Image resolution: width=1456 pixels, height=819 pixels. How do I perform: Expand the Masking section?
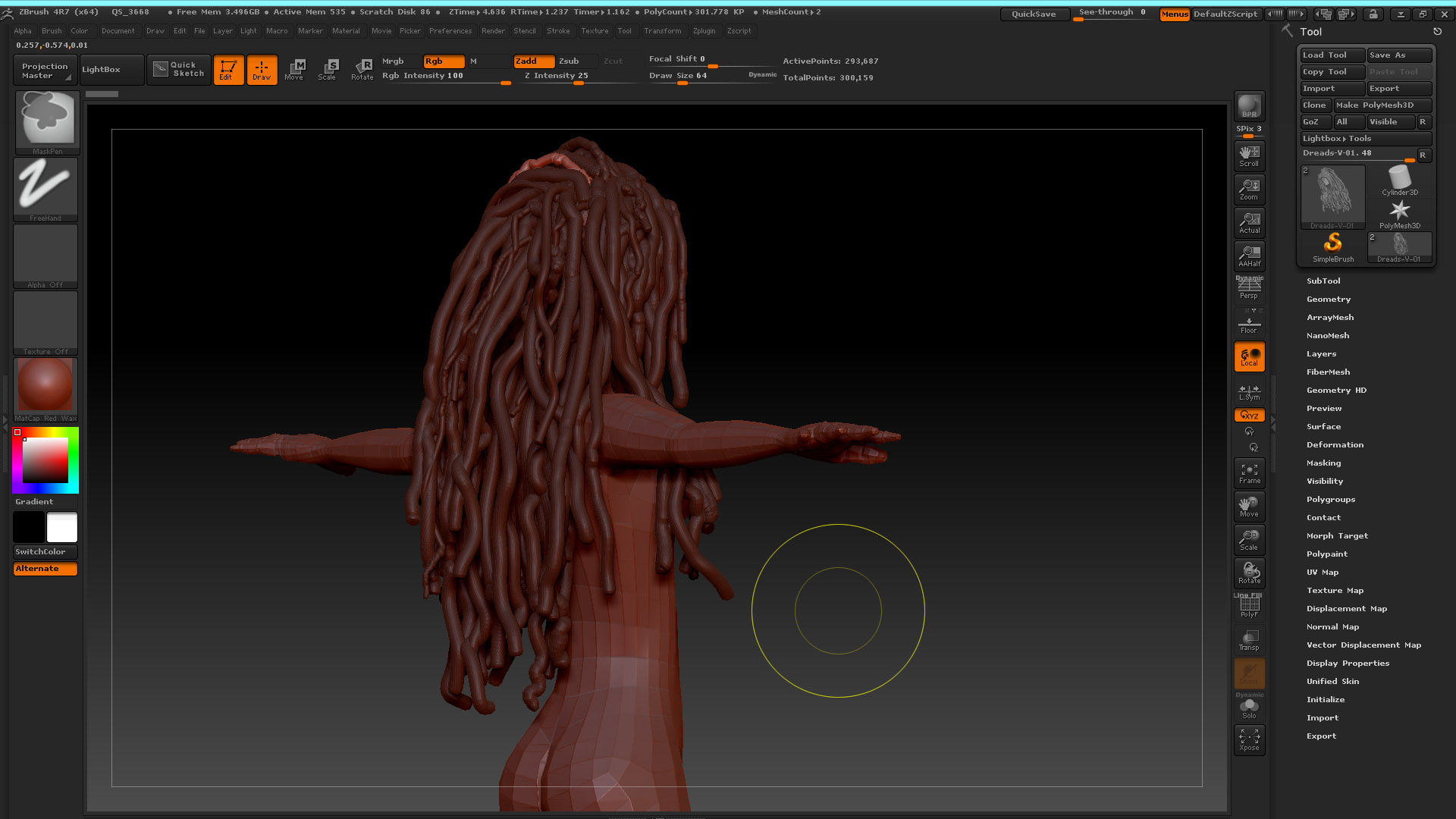point(1323,463)
